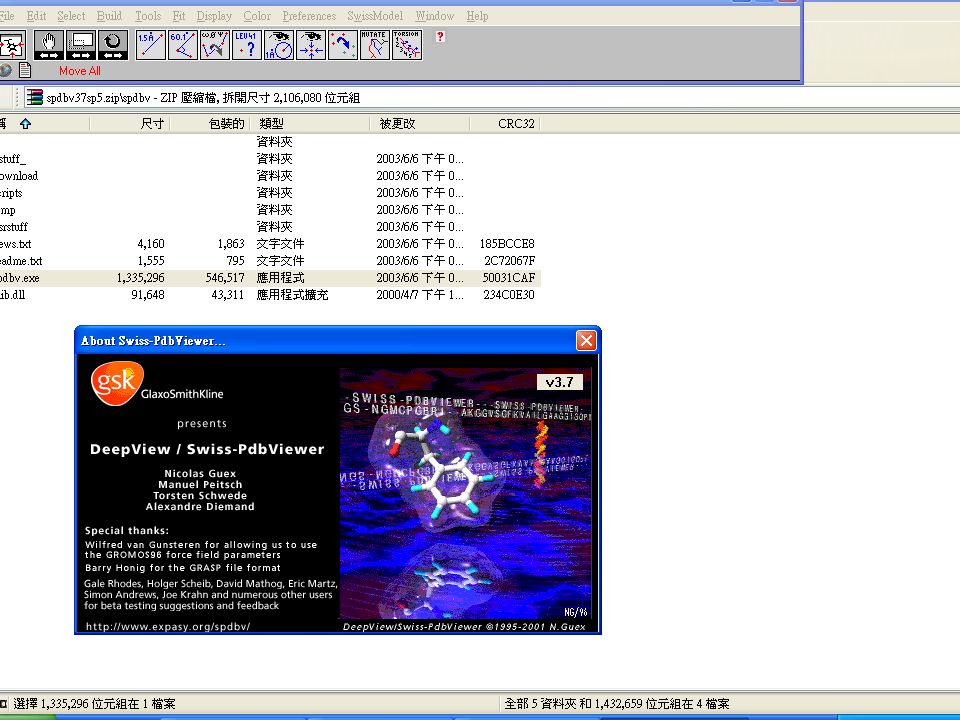The width and height of the screenshot is (960, 720).
Task: Select the spdbv.exe application row
Action: (x=269, y=278)
